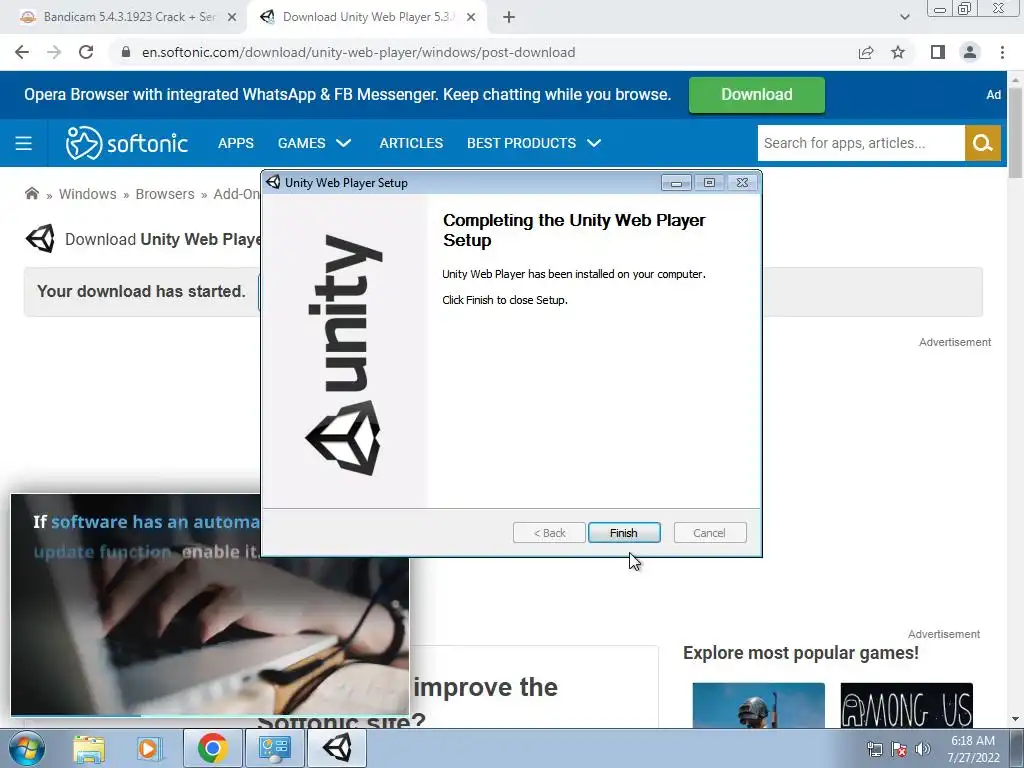Screen dimensions: 1024x768
Task: Click the Among Us game thumbnail
Action: [906, 705]
